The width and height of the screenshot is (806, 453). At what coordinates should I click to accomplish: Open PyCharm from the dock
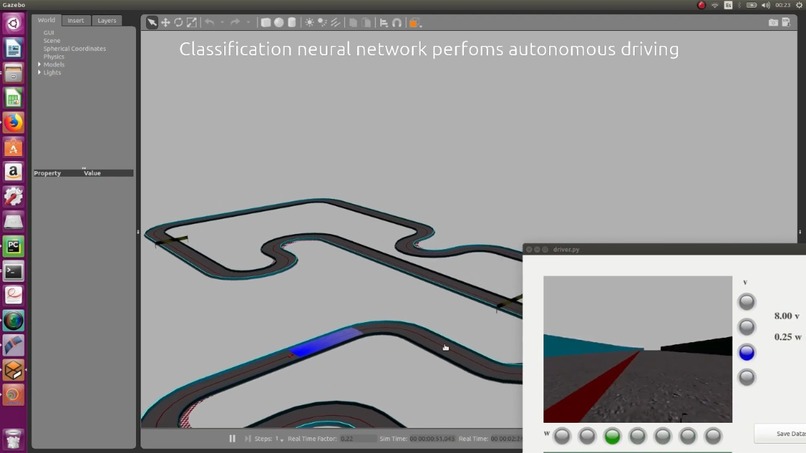13,246
